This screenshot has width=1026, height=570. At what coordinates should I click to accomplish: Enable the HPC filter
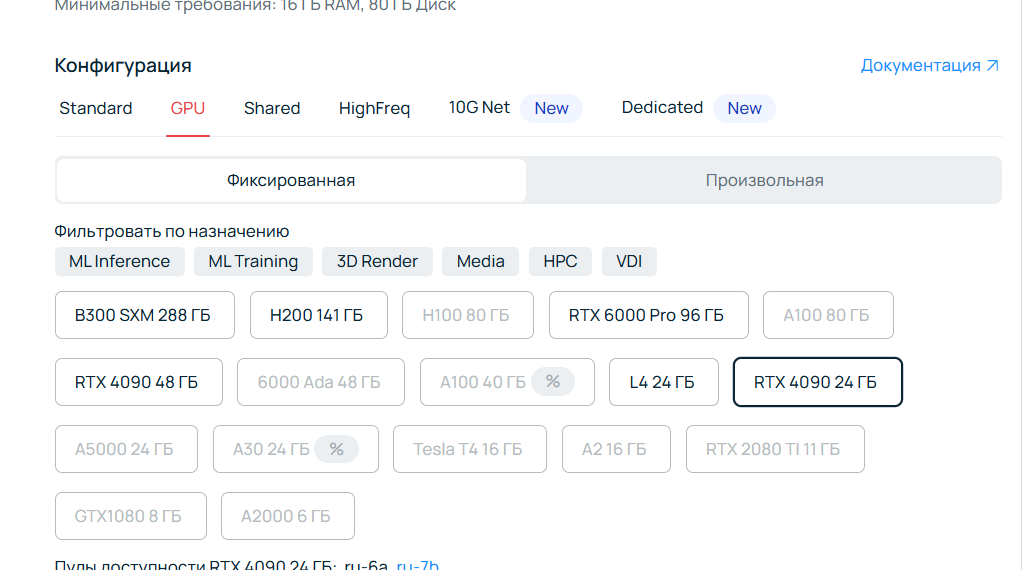point(560,261)
